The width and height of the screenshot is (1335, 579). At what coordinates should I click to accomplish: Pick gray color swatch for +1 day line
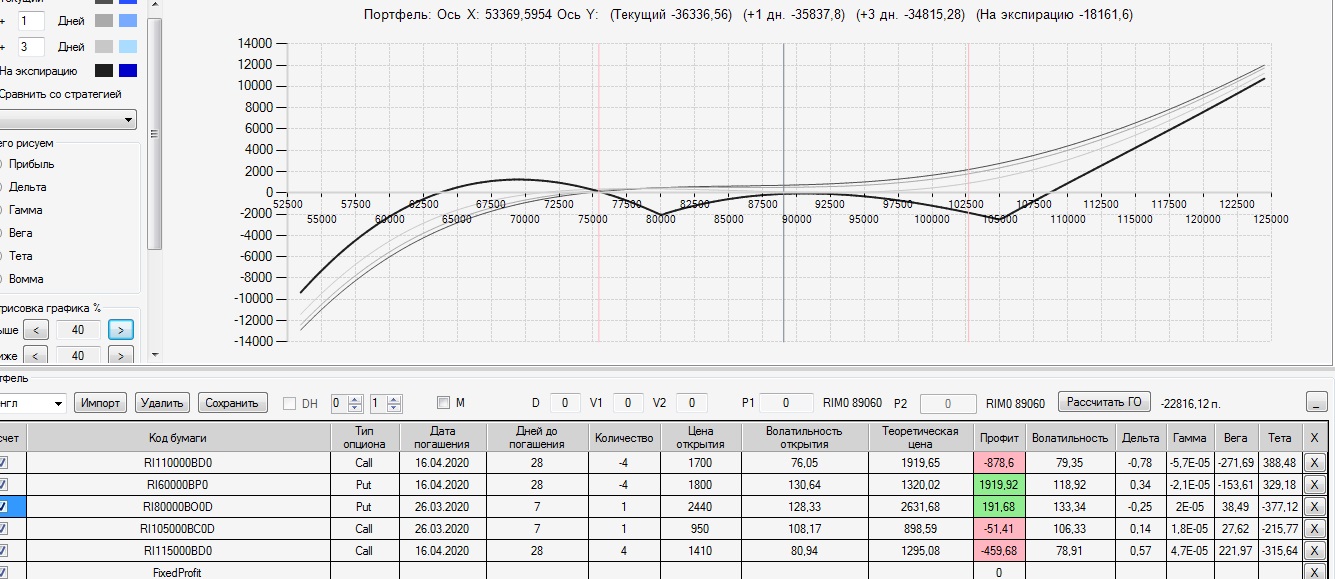(x=104, y=20)
